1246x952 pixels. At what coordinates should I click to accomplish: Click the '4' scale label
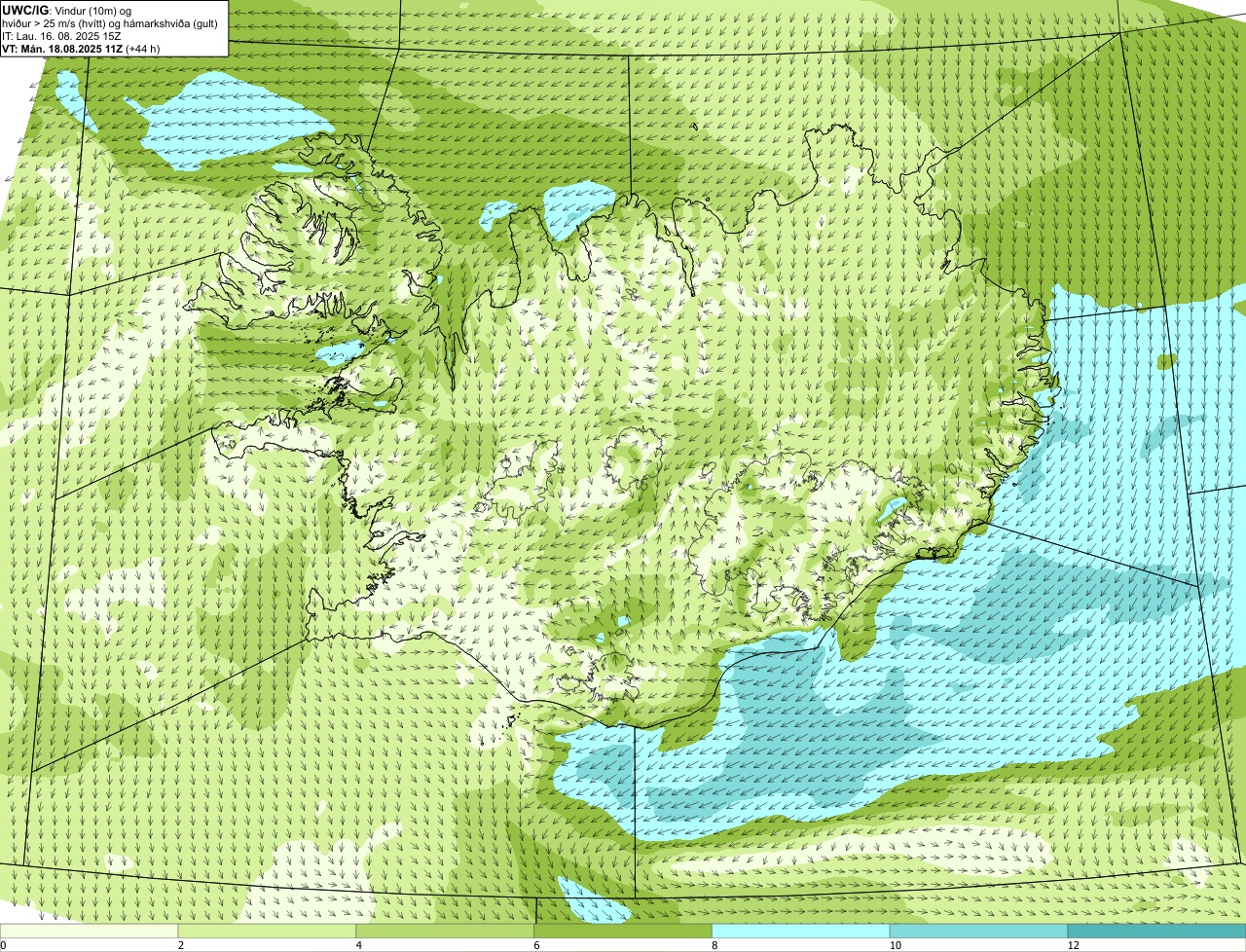[x=359, y=945]
